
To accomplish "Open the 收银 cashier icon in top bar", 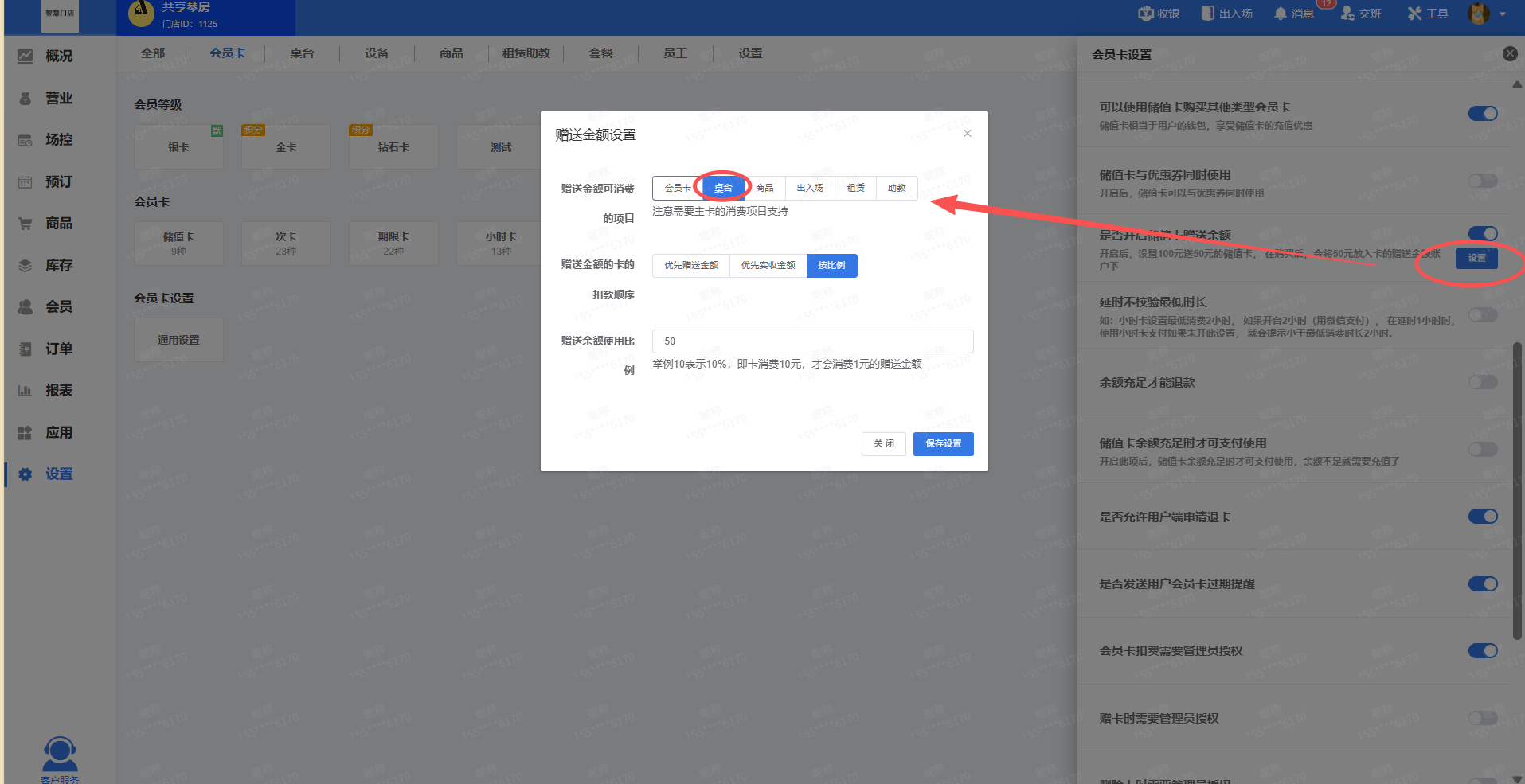I will point(1146,14).
